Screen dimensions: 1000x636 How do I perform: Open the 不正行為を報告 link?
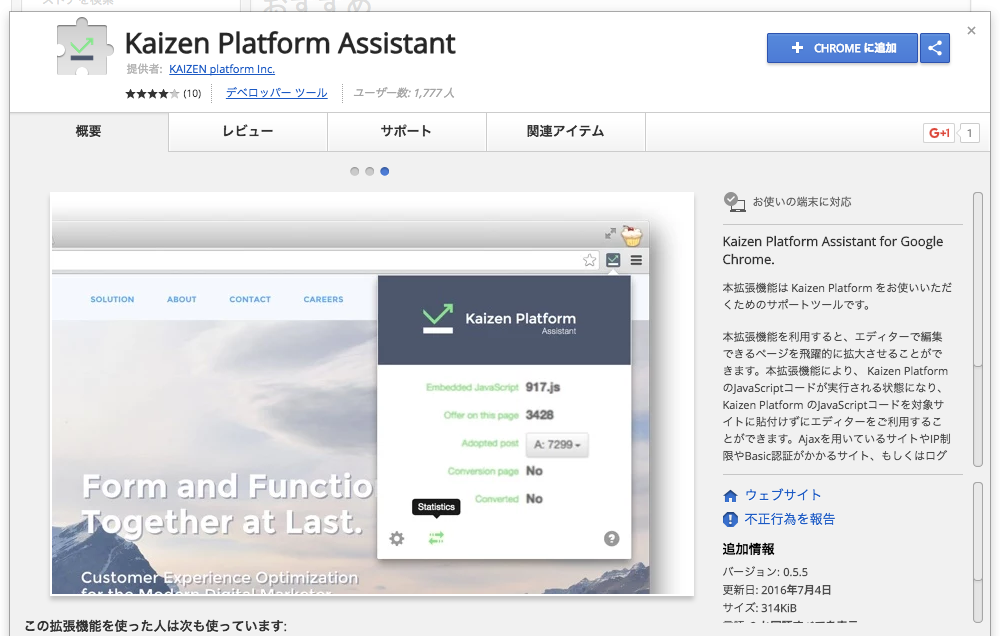point(790,519)
